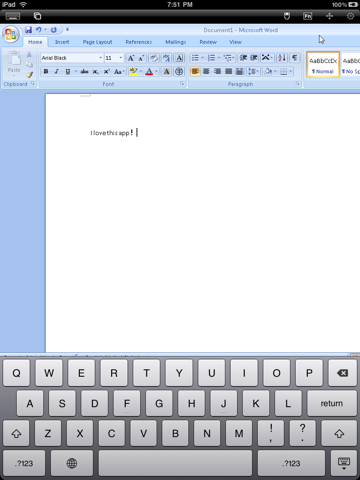Open the Home ribbon tab

click(35, 42)
